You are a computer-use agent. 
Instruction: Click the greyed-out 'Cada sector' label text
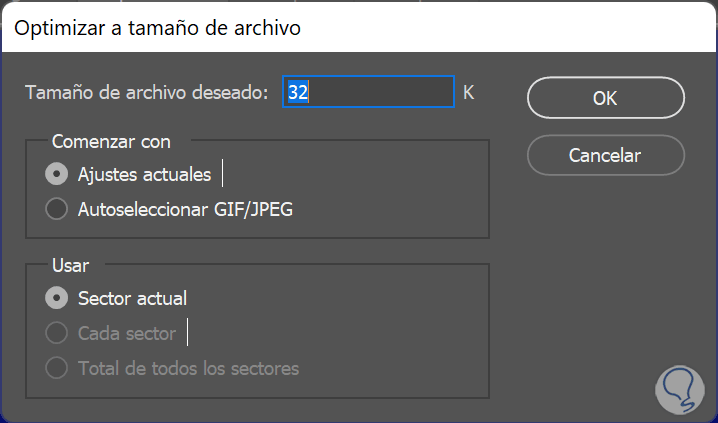(126, 333)
